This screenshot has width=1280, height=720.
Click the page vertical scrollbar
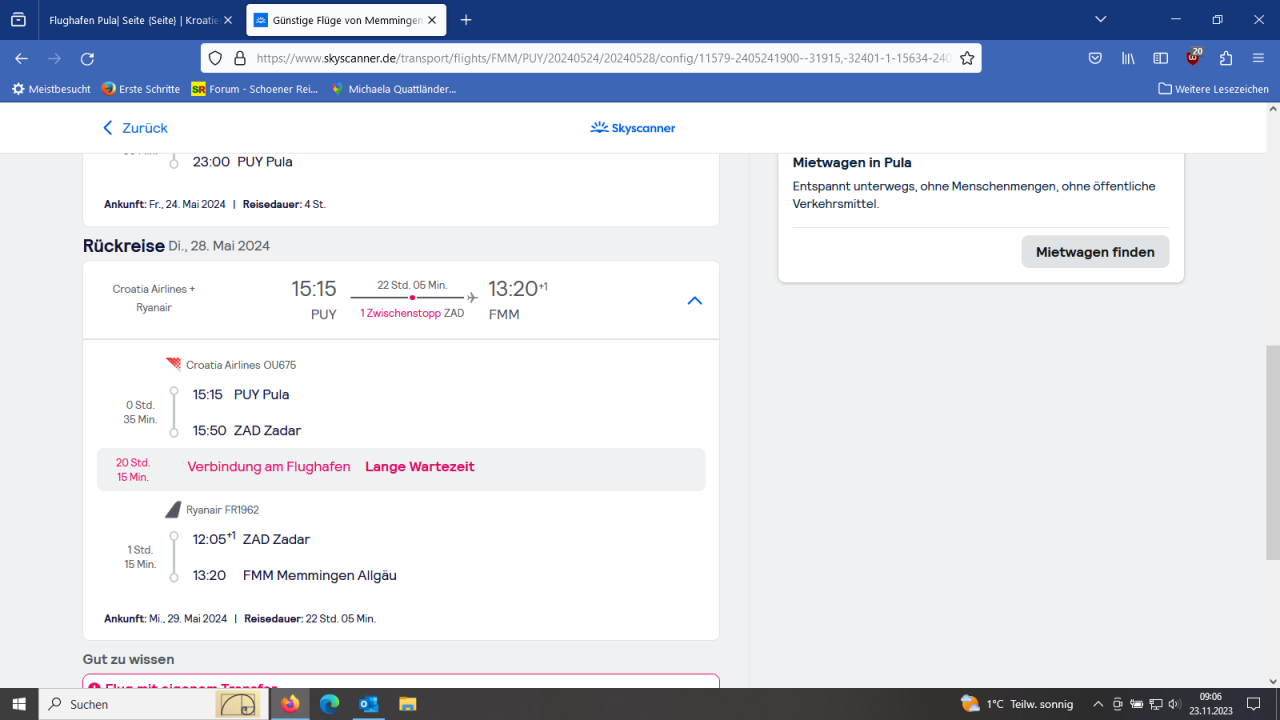click(x=1272, y=450)
